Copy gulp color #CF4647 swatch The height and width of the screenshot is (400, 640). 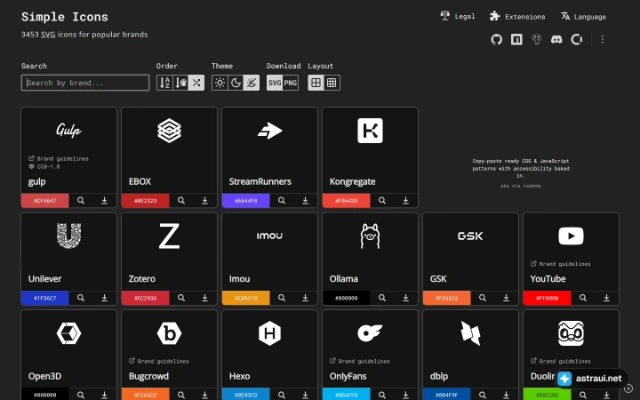tap(45, 200)
